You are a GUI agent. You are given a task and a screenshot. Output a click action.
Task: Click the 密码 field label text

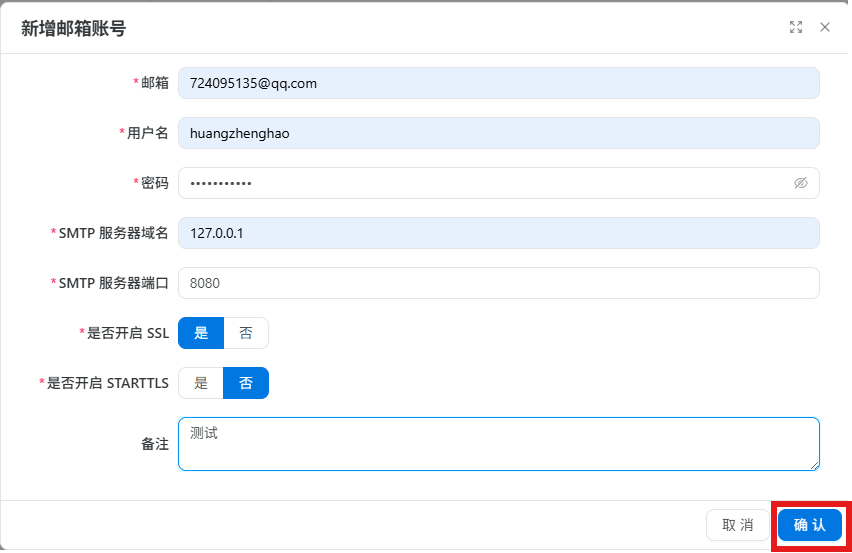point(155,183)
